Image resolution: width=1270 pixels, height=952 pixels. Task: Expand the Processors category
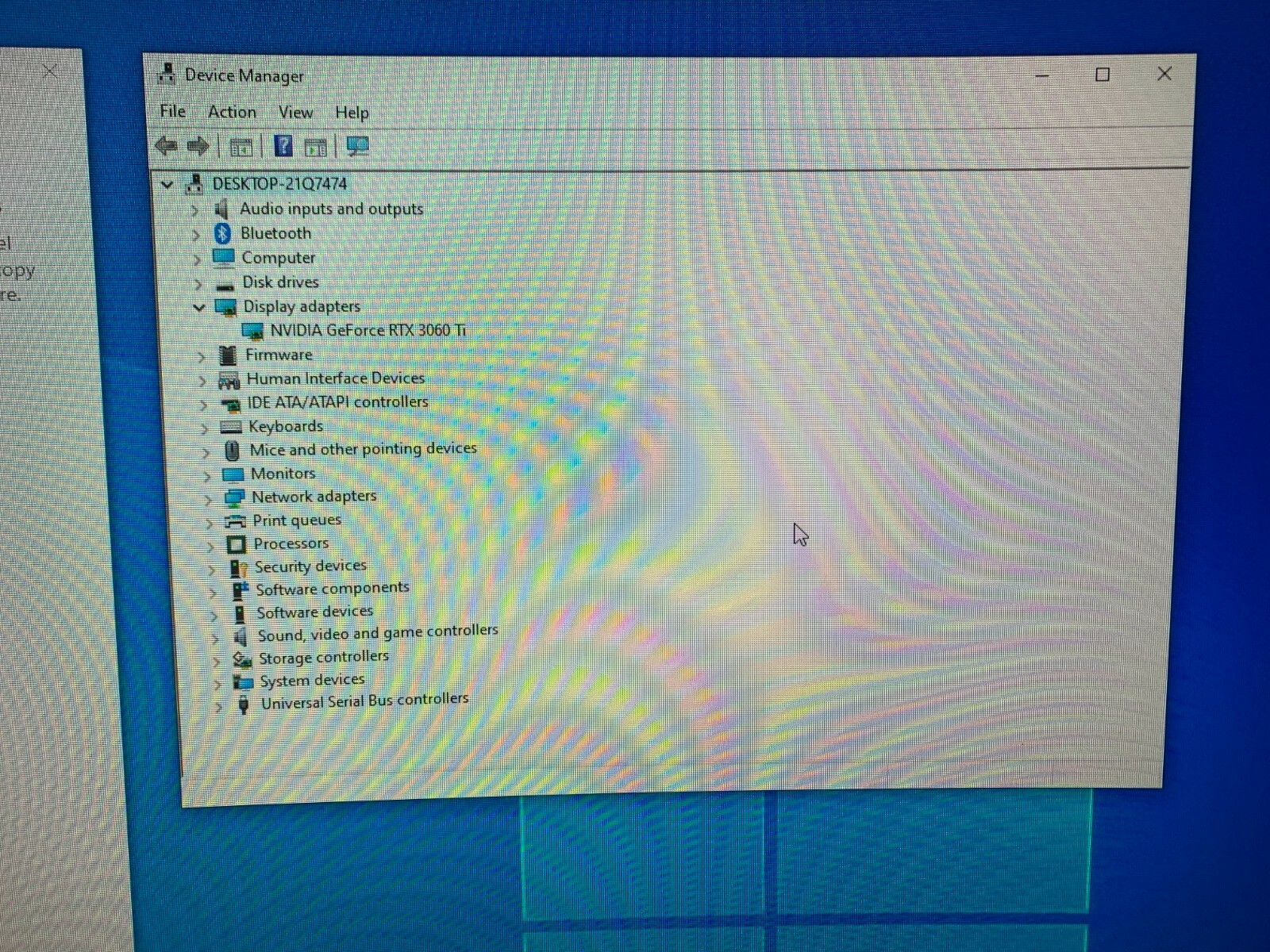point(210,546)
